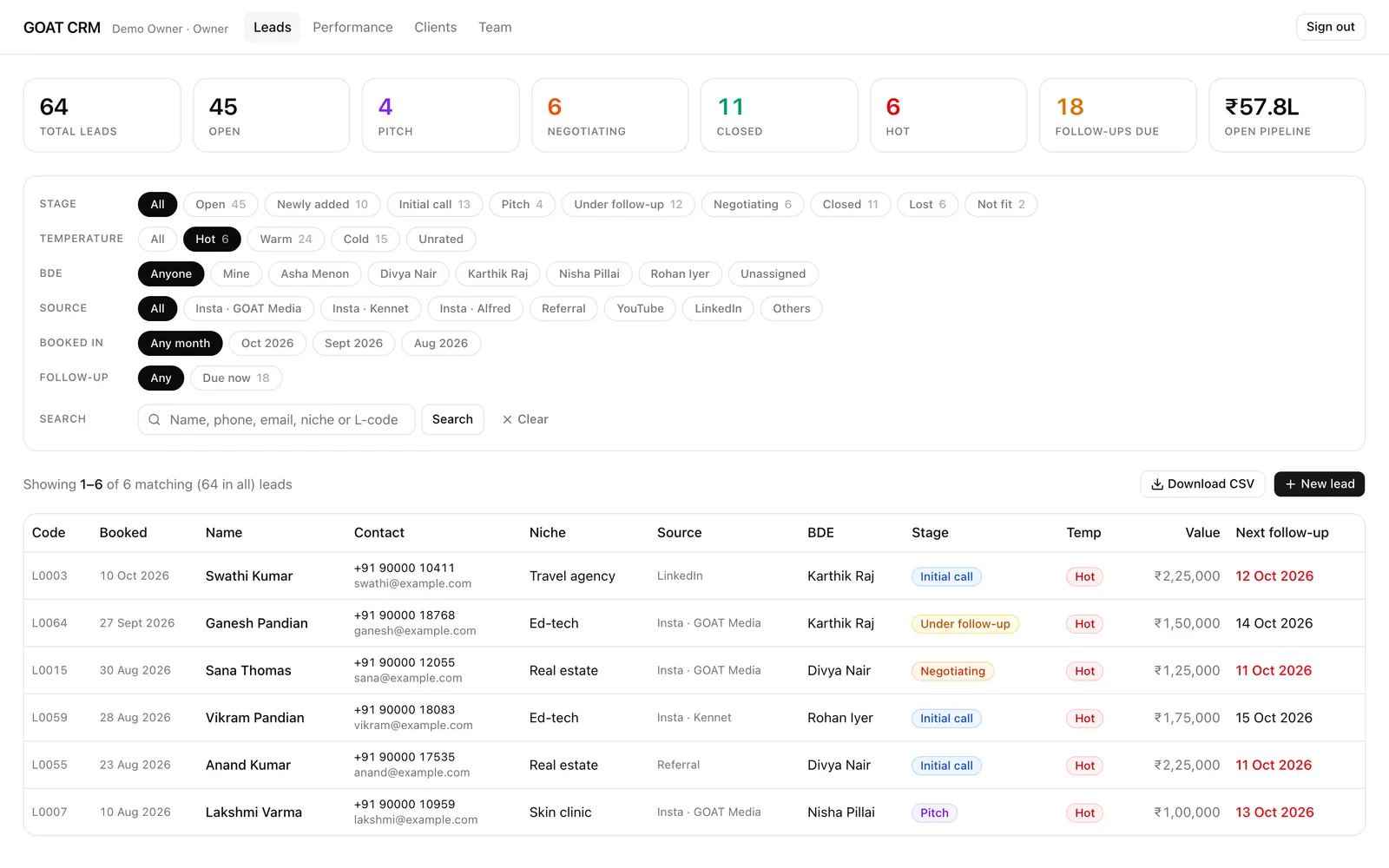Open the Leads tab
Image resolution: width=1389 pixels, height=868 pixels.
(x=273, y=28)
